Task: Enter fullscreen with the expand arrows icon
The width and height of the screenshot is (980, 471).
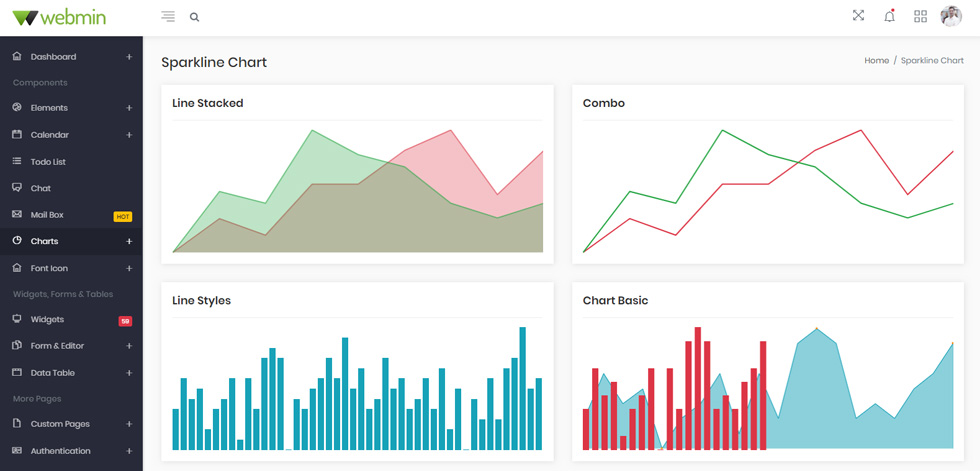Action: [858, 16]
